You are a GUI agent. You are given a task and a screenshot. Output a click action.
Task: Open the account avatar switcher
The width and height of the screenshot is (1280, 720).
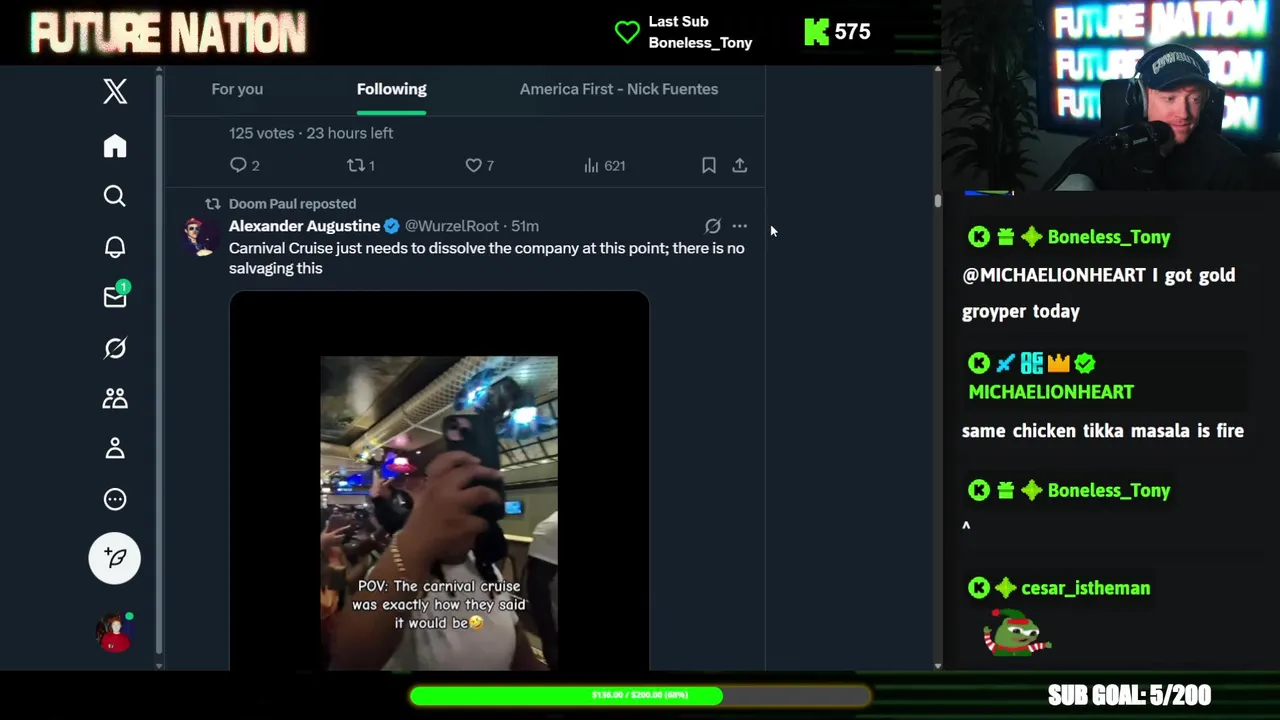(115, 632)
